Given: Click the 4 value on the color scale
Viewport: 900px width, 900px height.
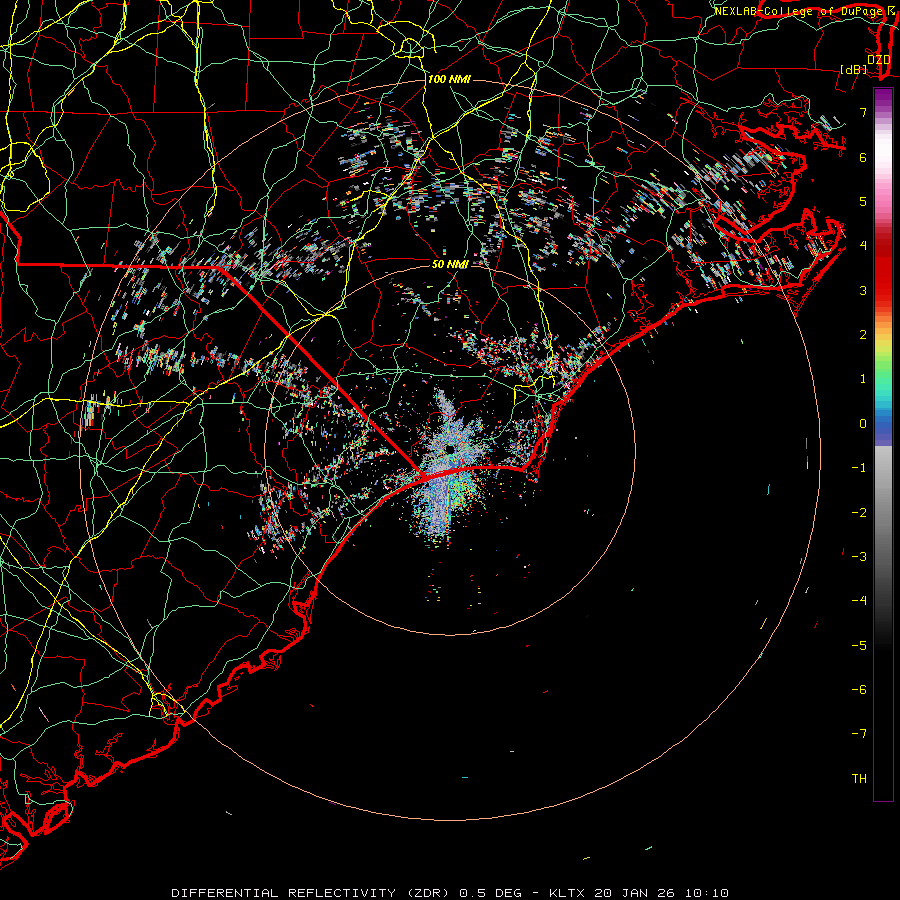Looking at the screenshot, I should pos(863,246).
